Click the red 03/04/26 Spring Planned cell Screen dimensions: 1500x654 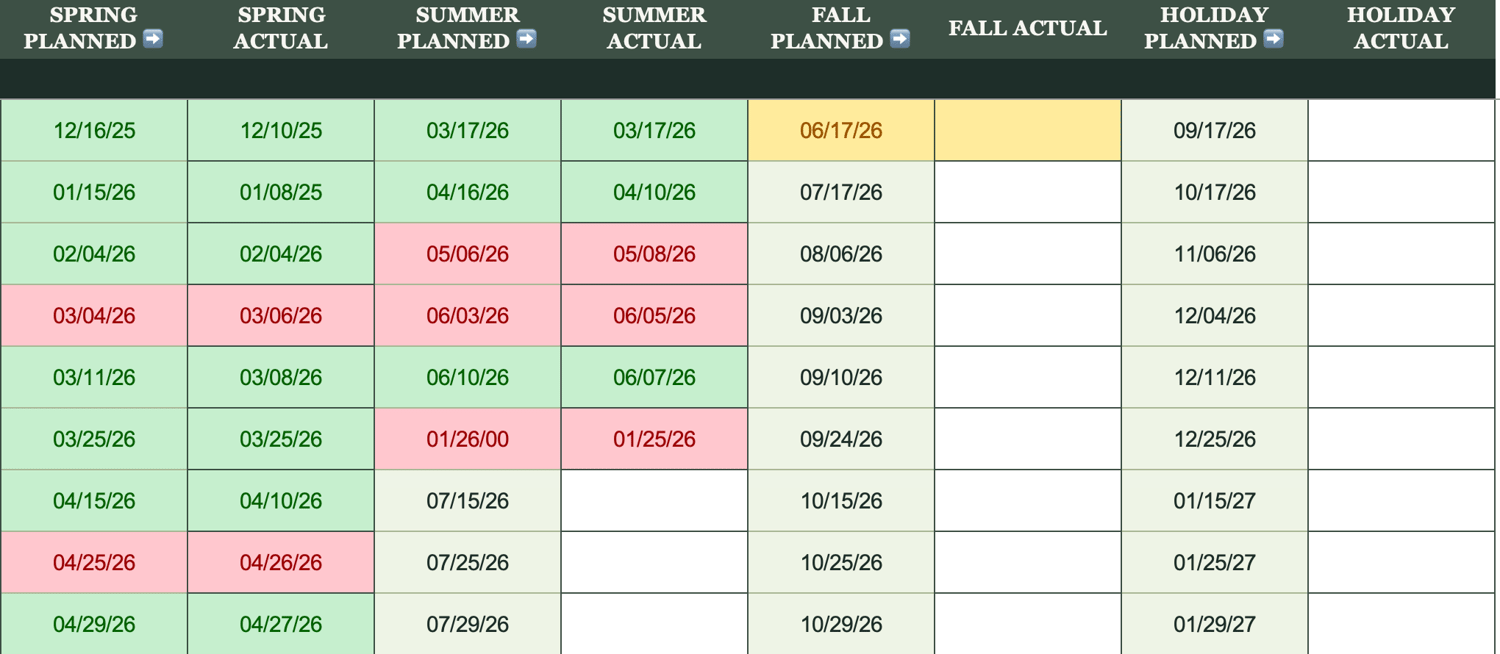tap(94, 316)
